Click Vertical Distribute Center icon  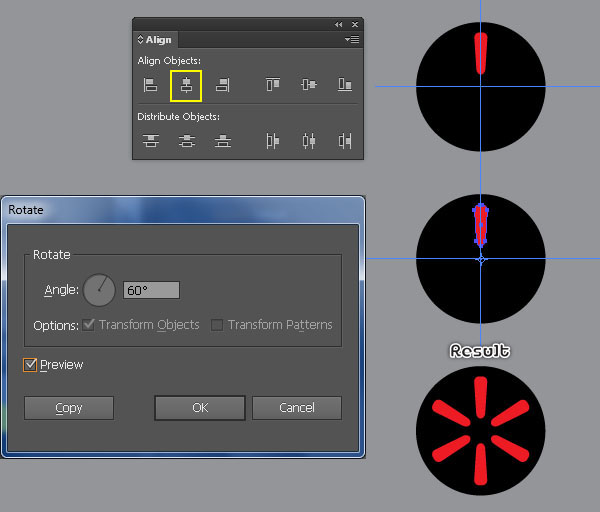(x=187, y=141)
